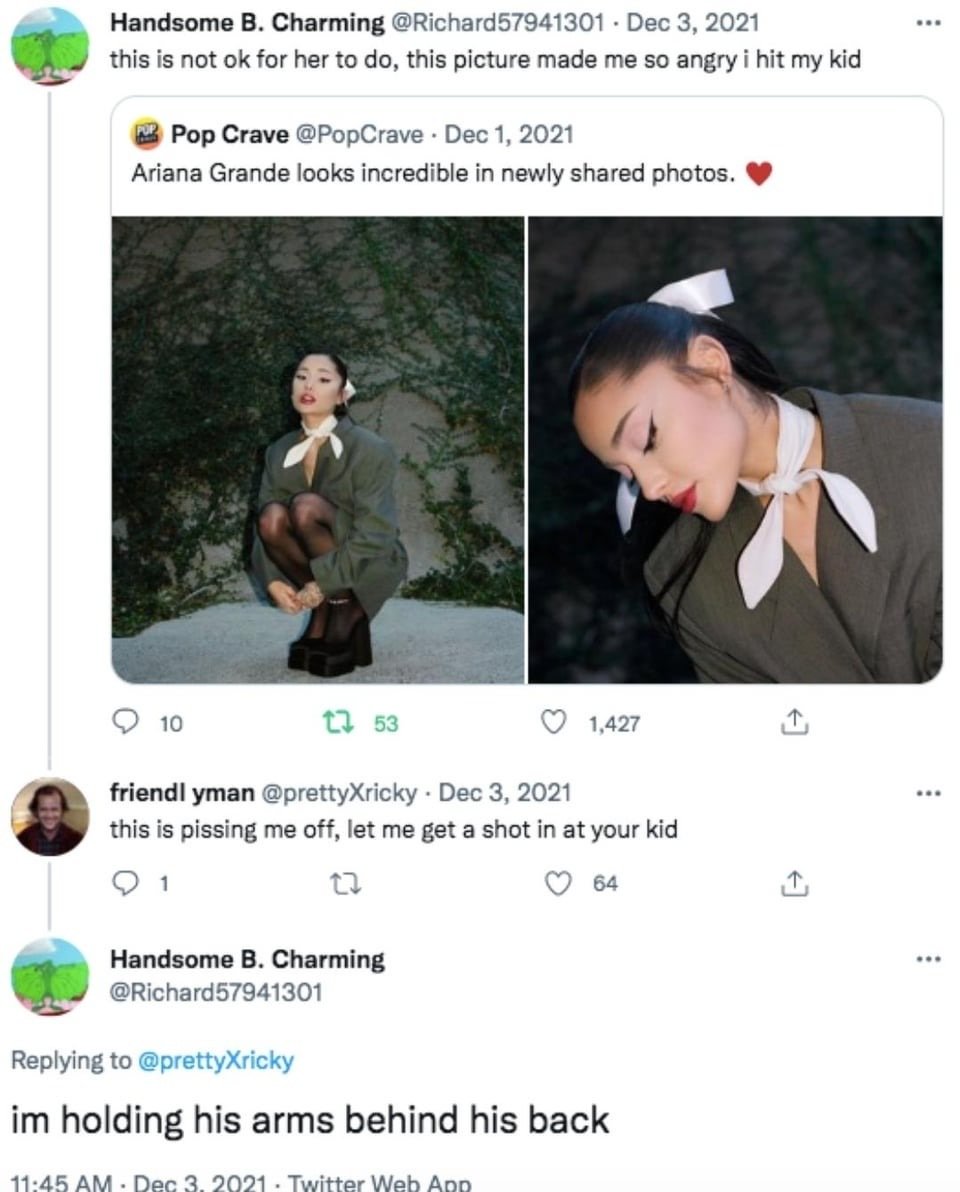The width and height of the screenshot is (960, 1192).
Task: Like the tweet with 64 likes
Action: pyautogui.click(x=559, y=883)
